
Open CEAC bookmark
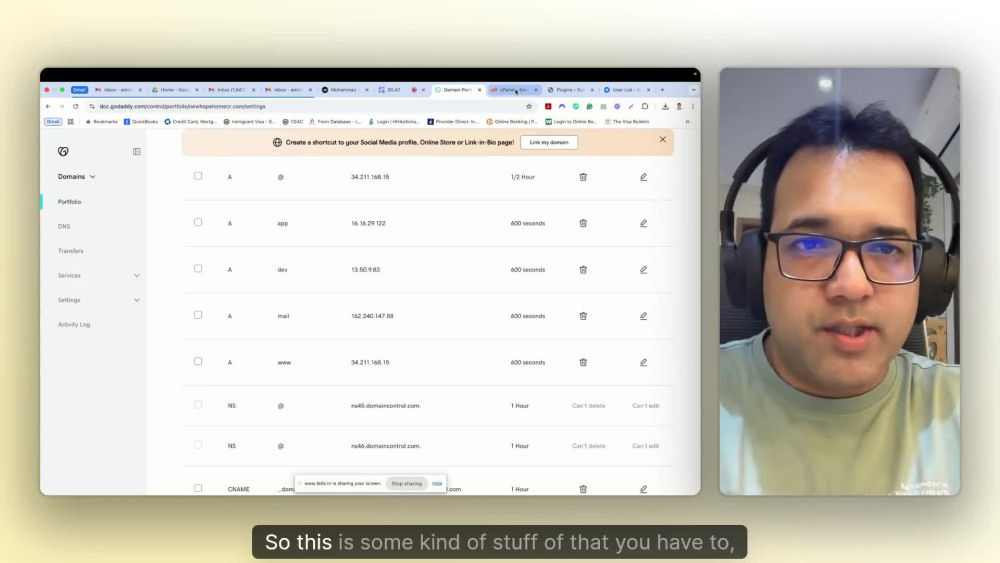coord(293,122)
